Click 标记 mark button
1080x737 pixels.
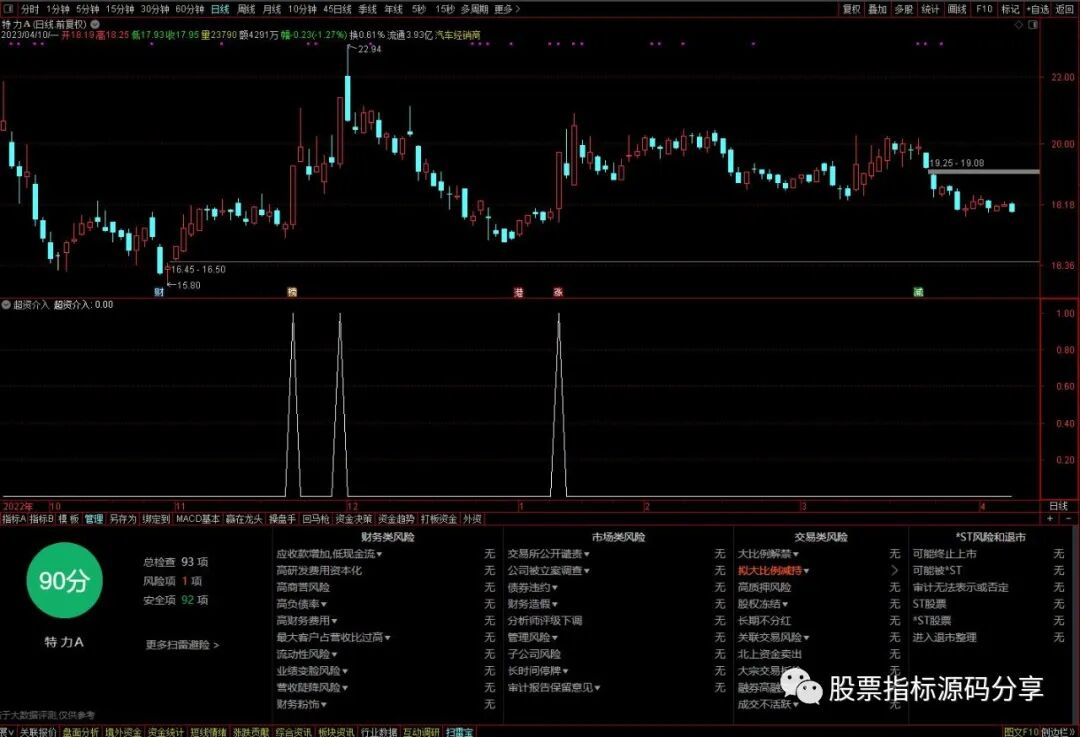[x=1010, y=9]
